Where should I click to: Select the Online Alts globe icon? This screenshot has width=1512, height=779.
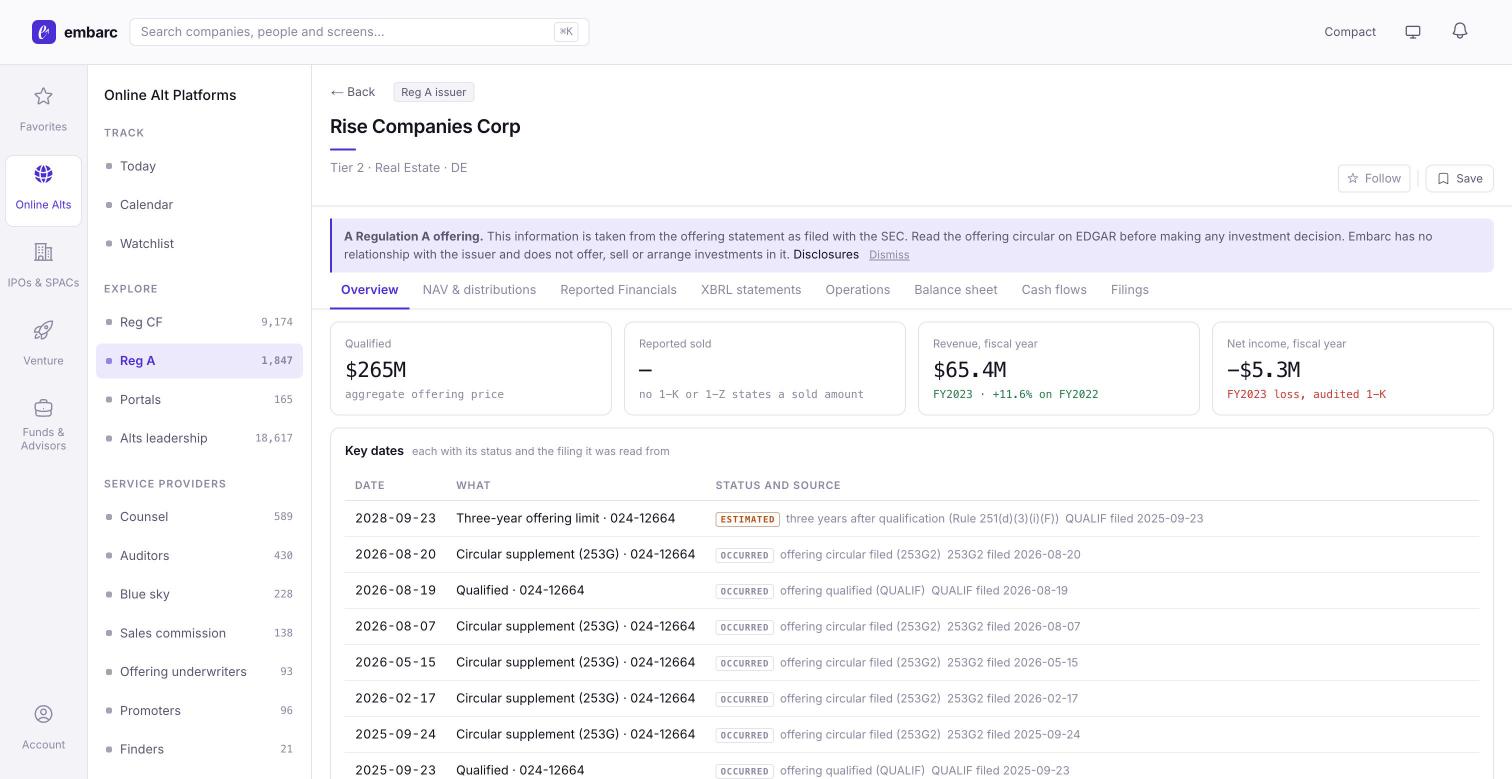(x=43, y=174)
